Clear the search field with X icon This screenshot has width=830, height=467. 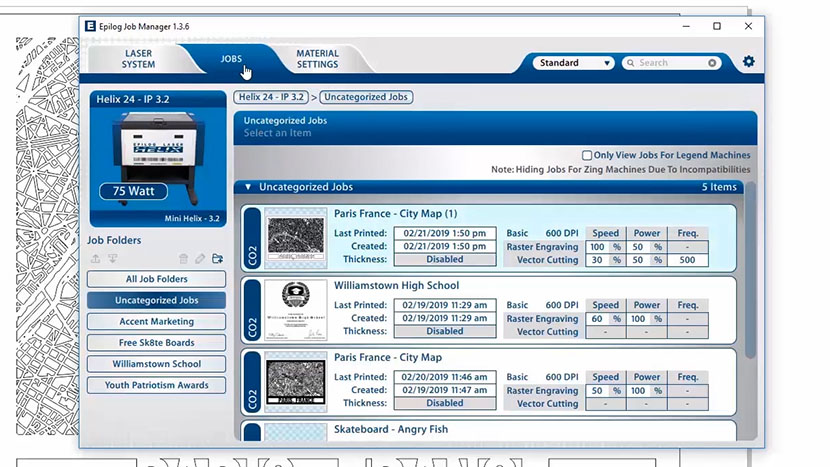pyautogui.click(x=712, y=63)
